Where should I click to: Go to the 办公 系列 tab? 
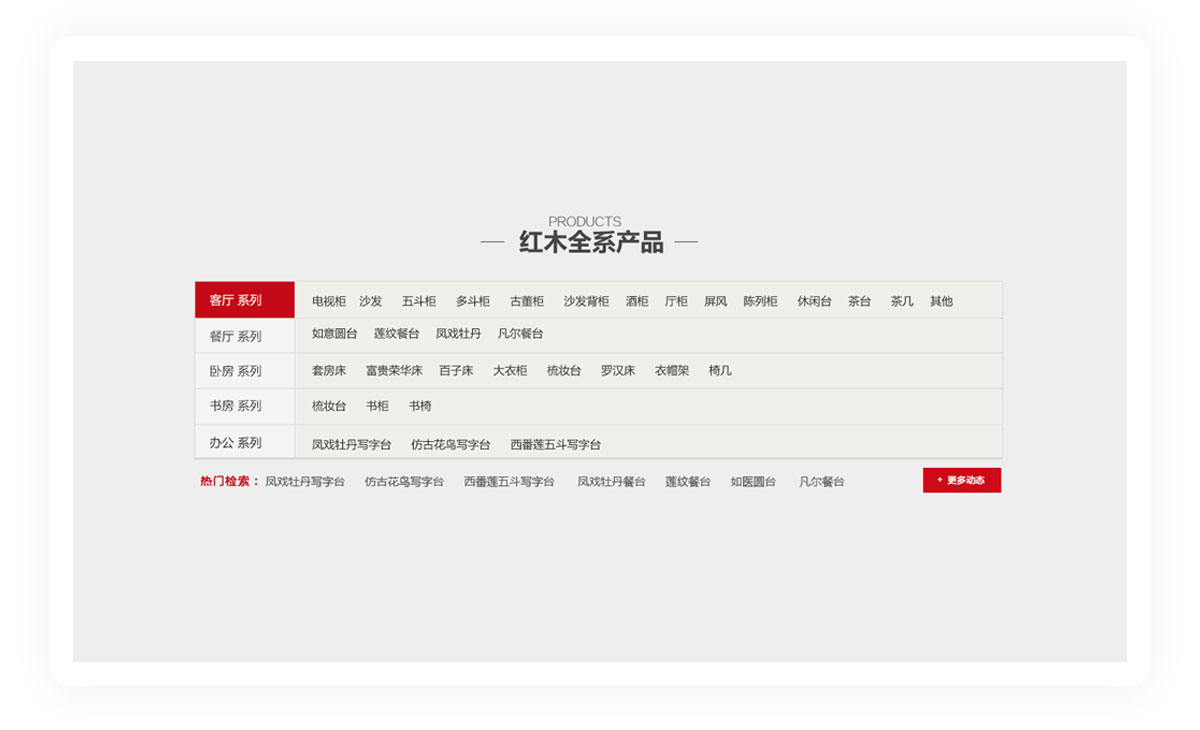click(x=245, y=442)
